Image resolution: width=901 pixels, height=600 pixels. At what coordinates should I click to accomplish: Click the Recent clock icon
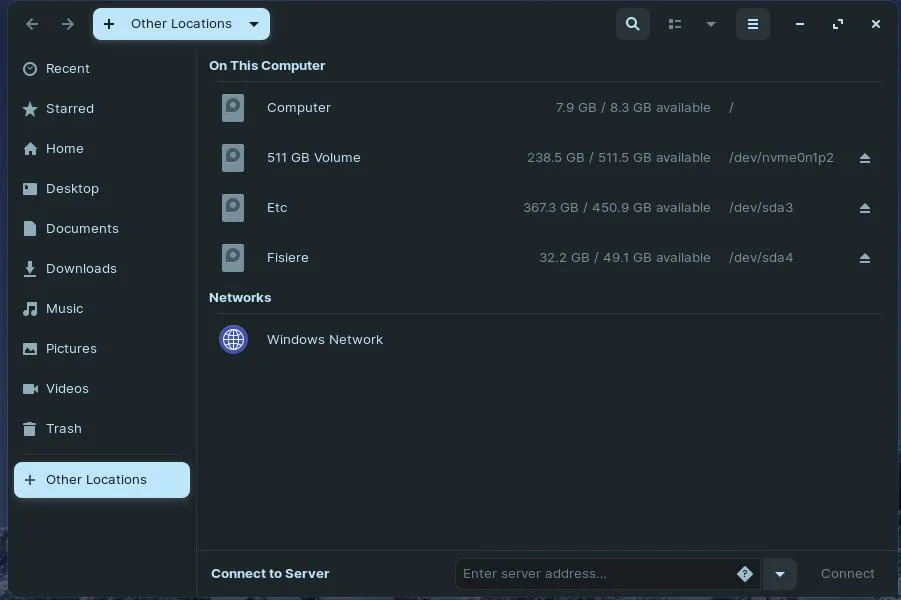(30, 69)
